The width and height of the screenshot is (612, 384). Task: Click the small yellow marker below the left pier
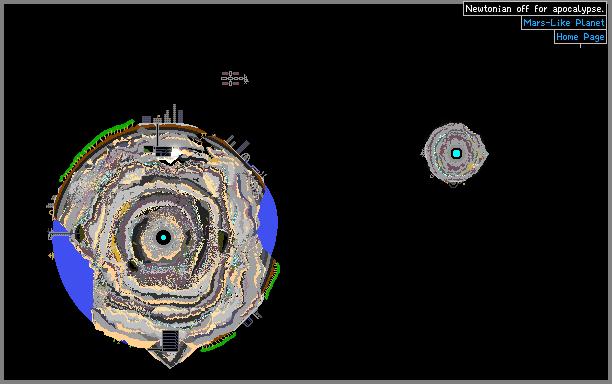(51, 256)
